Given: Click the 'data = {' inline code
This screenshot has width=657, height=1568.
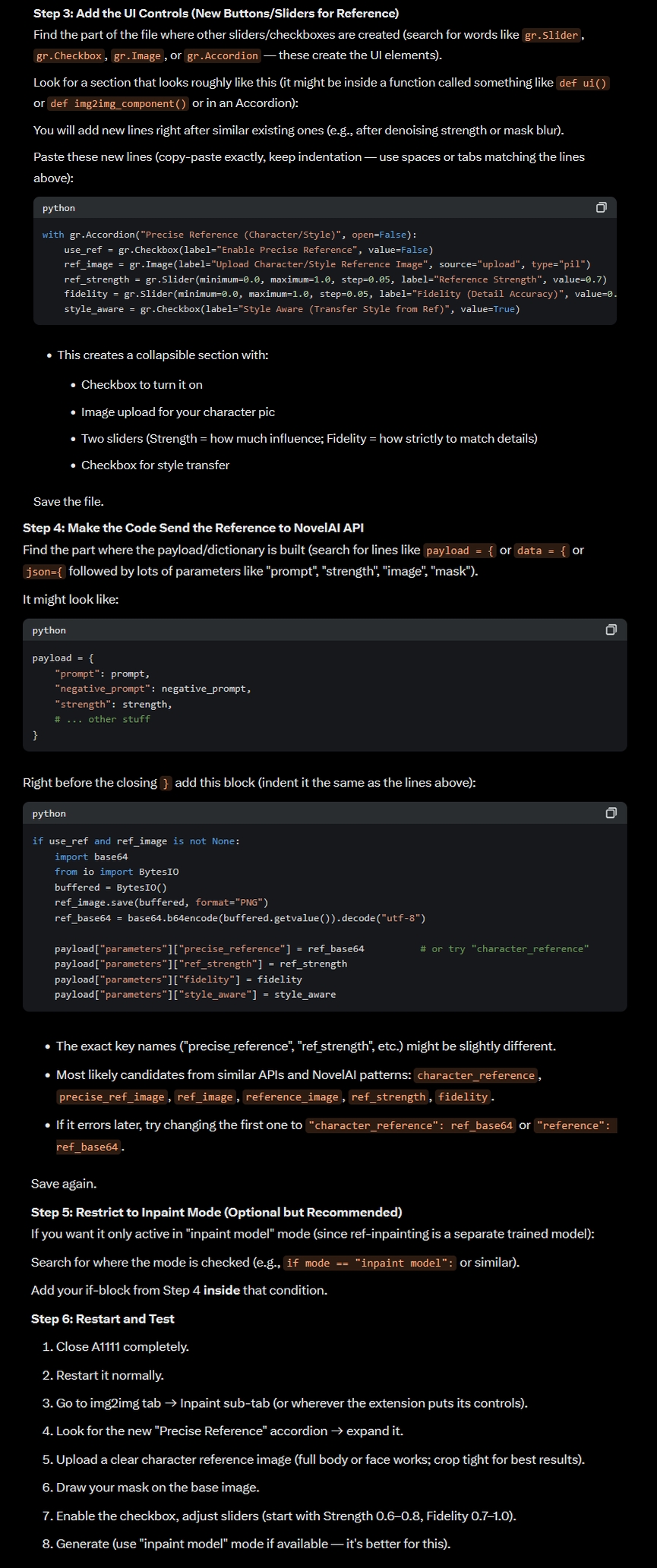Looking at the screenshot, I should pos(542,551).
